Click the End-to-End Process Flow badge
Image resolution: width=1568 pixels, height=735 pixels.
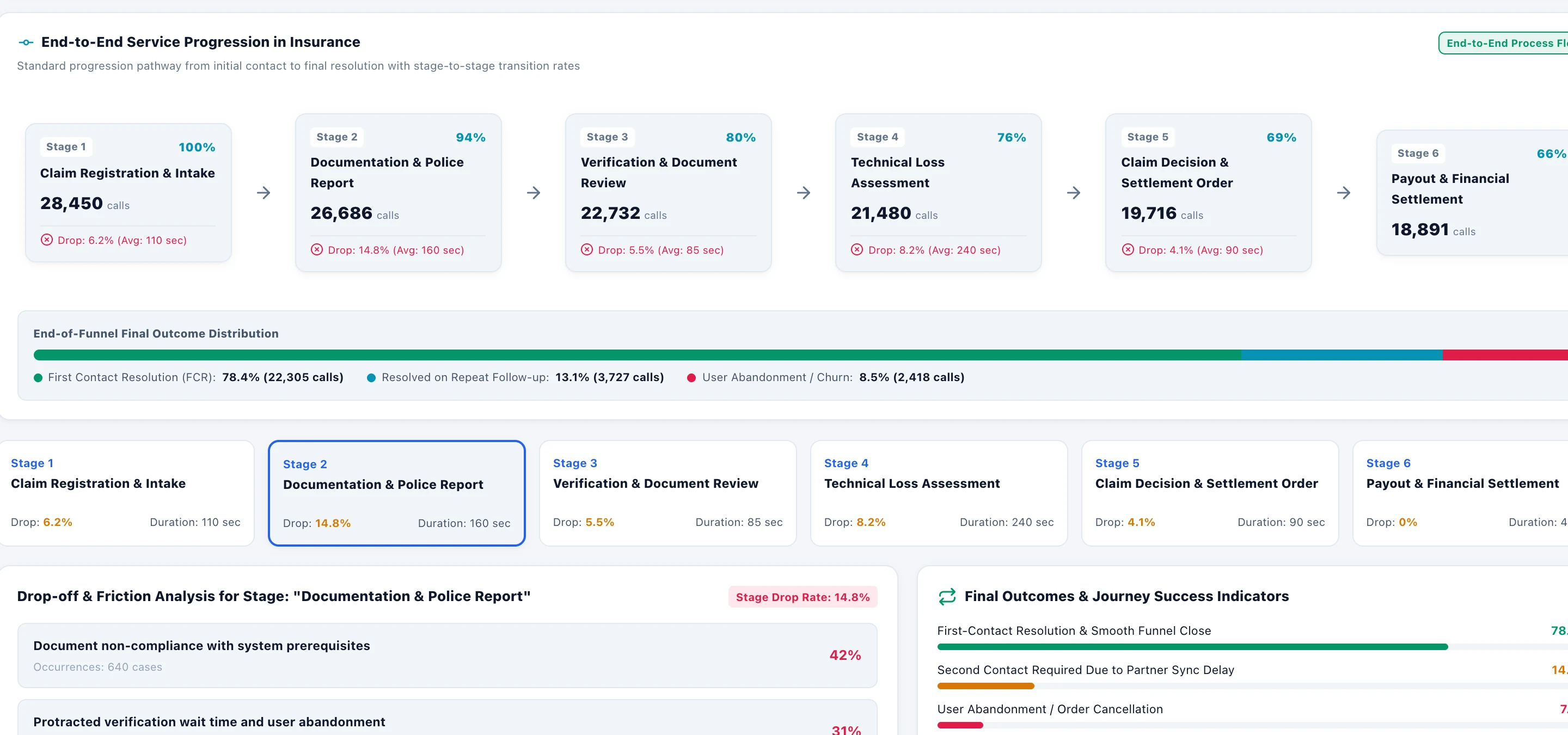tap(1503, 43)
